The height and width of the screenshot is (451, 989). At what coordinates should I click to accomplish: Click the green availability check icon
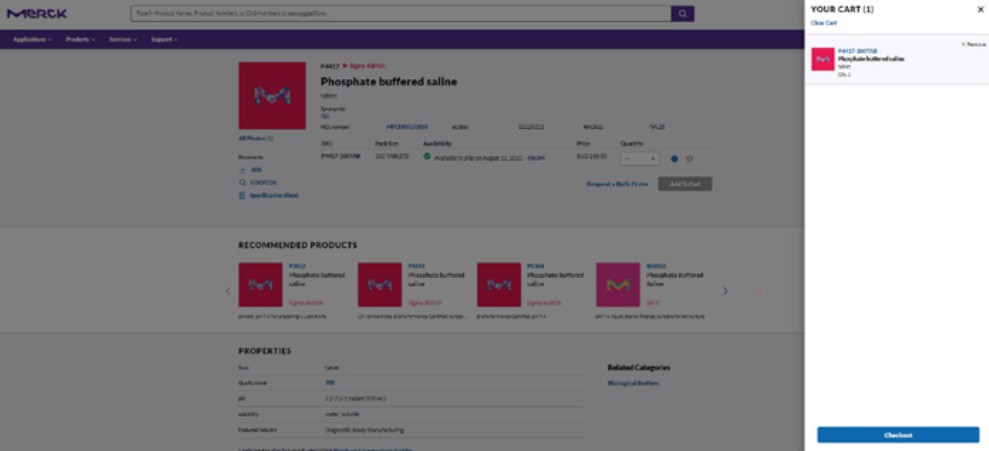[x=427, y=156]
